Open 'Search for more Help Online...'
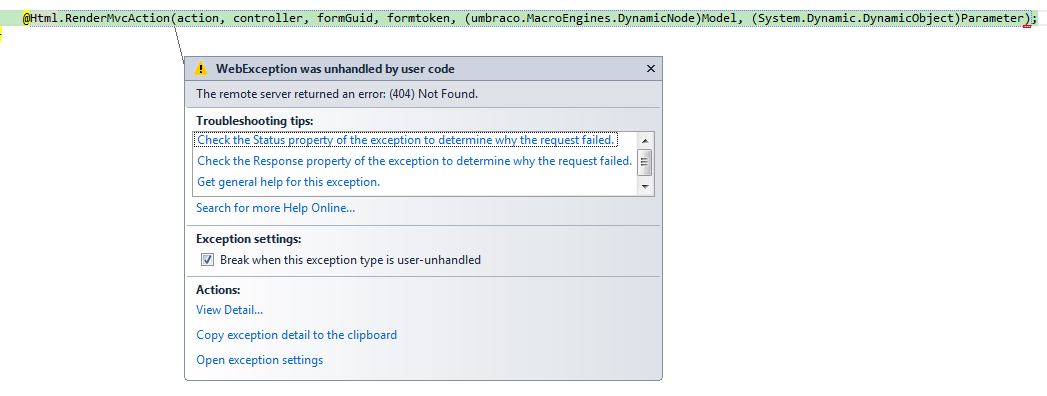Screen dimensions: 1047x396 pyautogui.click(x=275, y=208)
